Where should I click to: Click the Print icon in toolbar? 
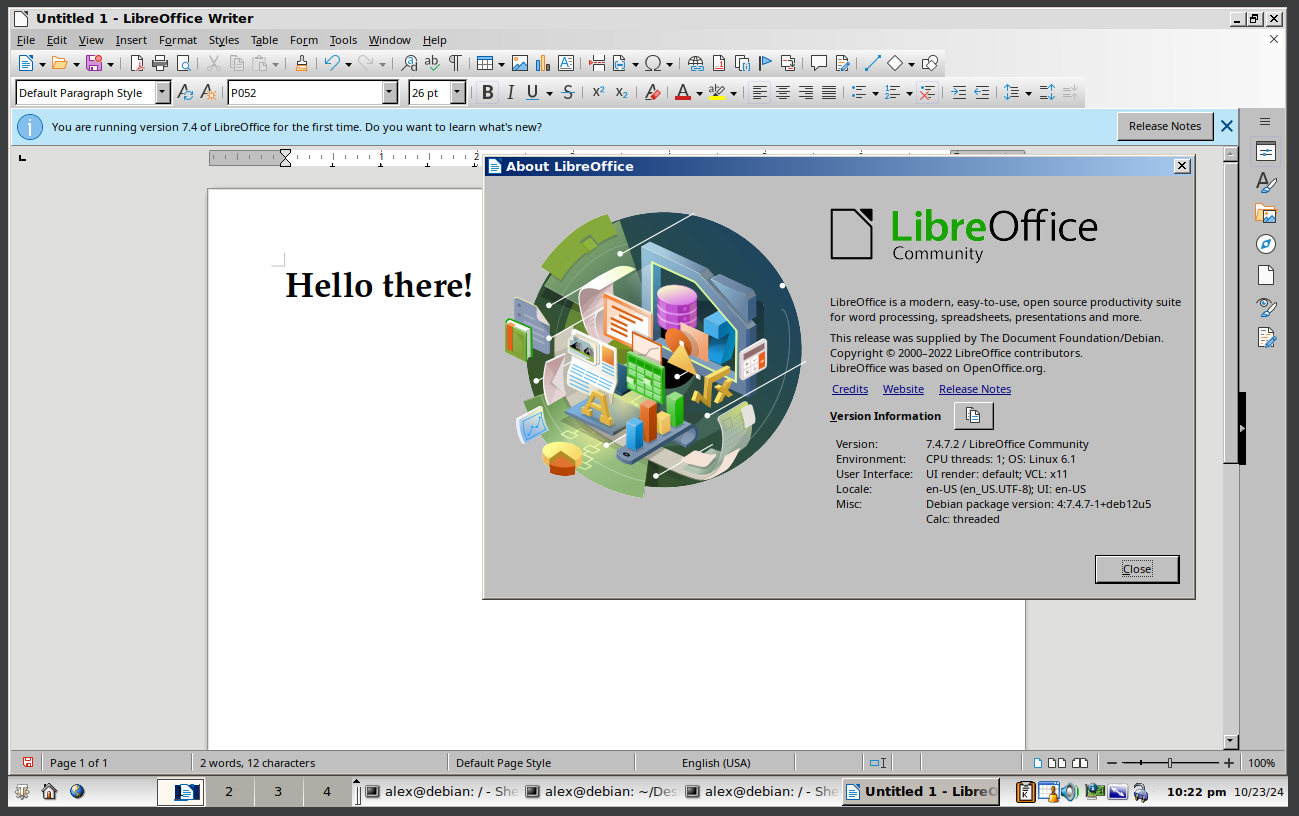click(x=160, y=63)
